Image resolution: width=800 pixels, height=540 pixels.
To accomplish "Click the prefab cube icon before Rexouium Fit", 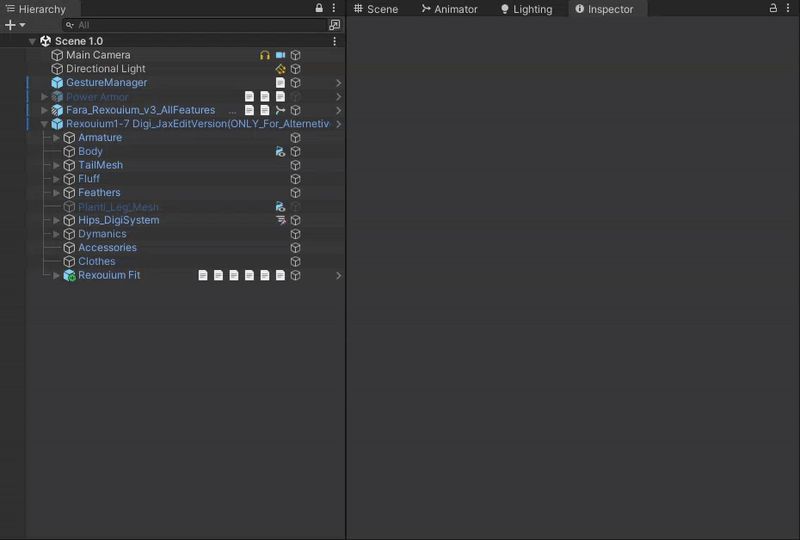I will tap(69, 276).
